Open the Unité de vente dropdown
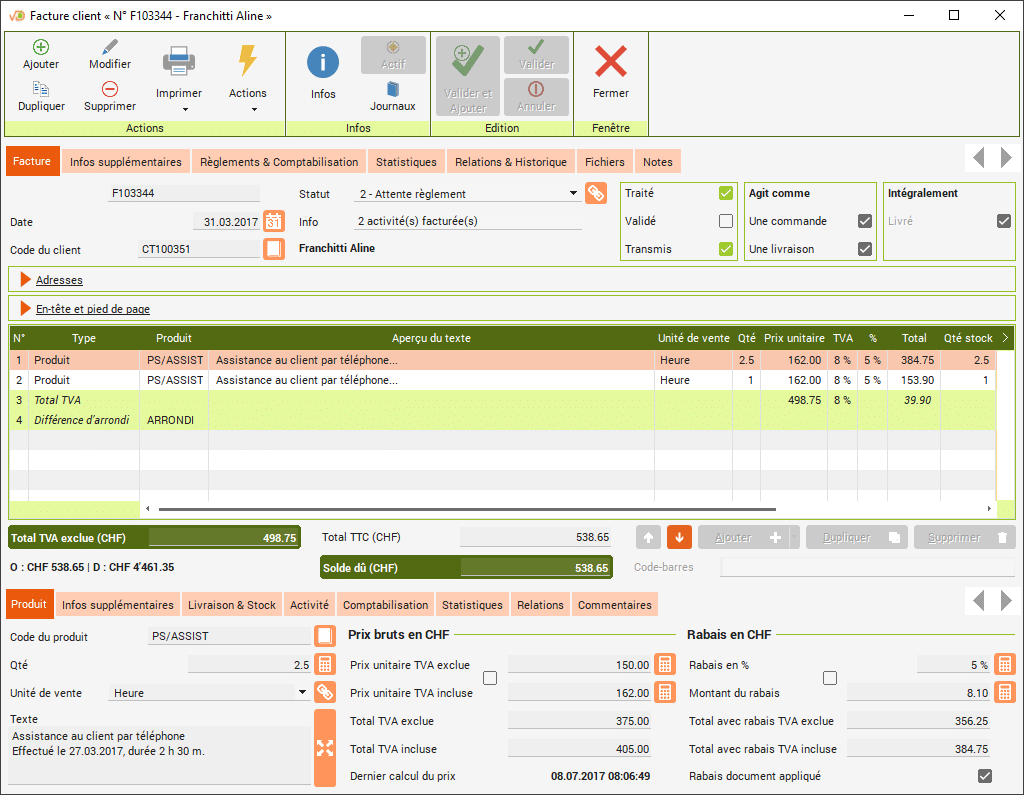The height and width of the screenshot is (795, 1024). [x=303, y=692]
